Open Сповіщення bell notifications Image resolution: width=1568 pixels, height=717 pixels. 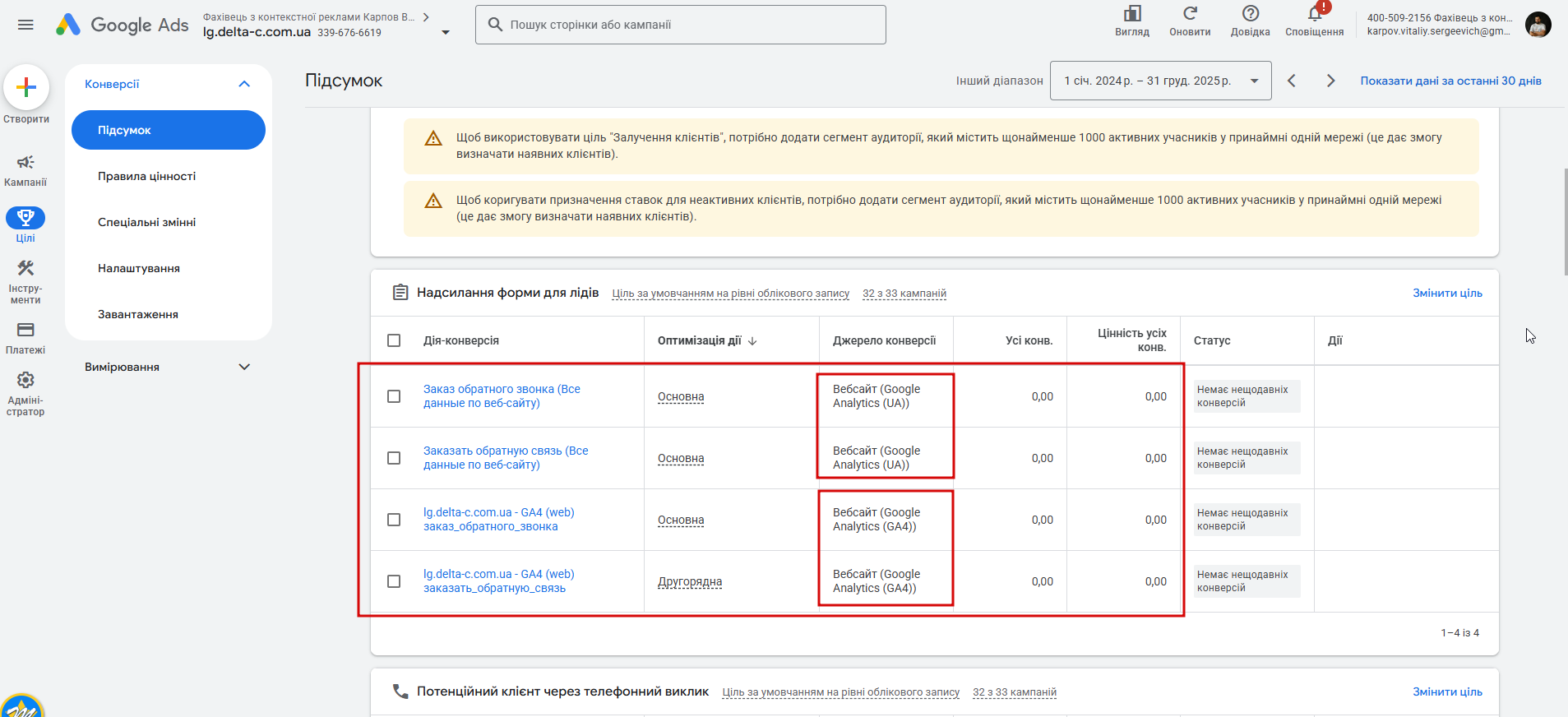click(x=1314, y=14)
